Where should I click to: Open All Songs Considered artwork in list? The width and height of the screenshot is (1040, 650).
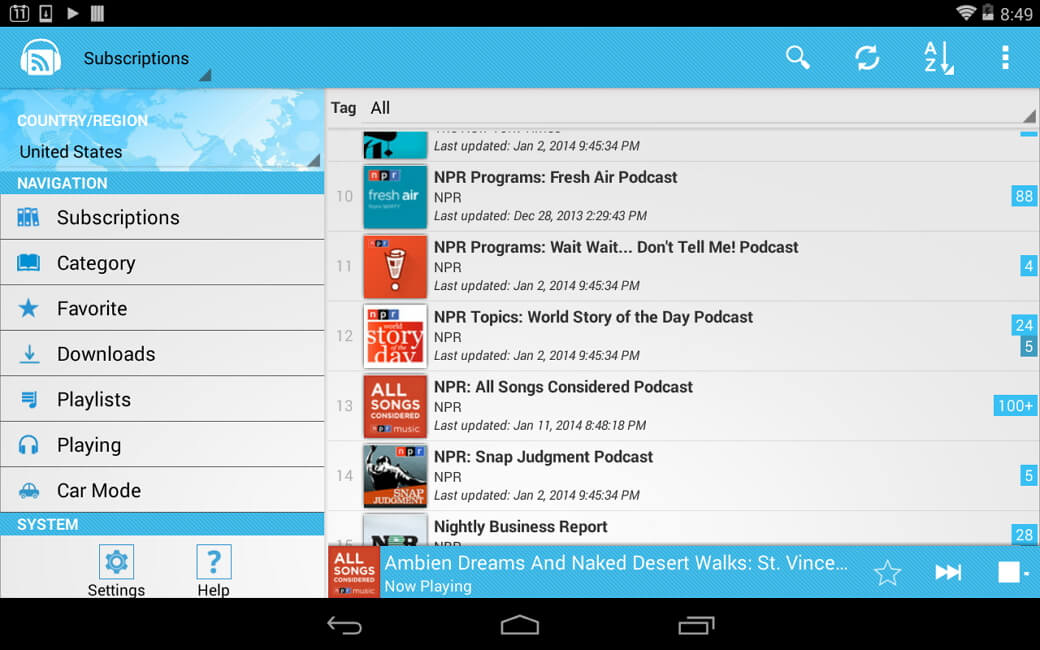click(395, 406)
